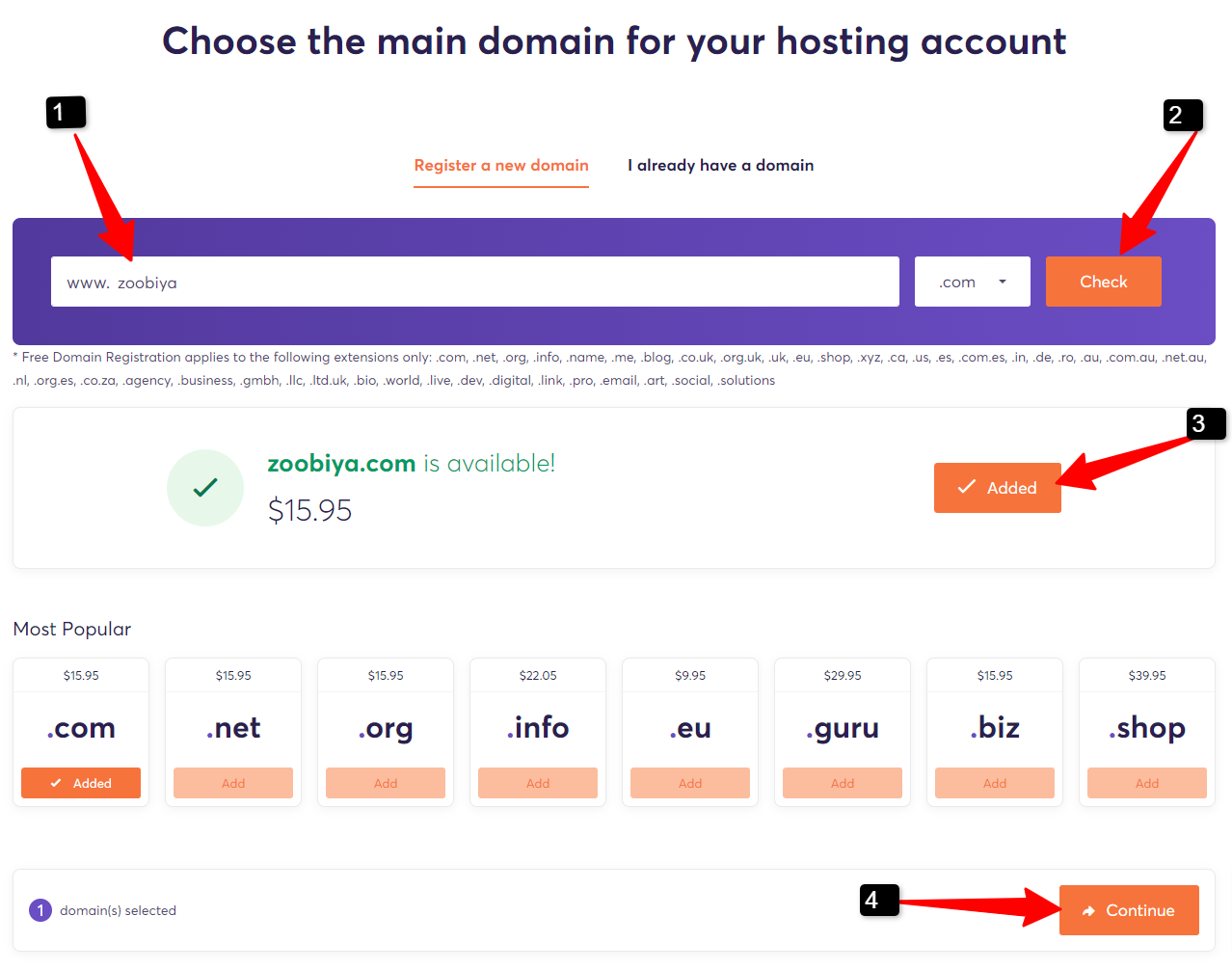Screen dimensions: 1232x970
Task: Click the Check button
Action: click(x=1103, y=282)
